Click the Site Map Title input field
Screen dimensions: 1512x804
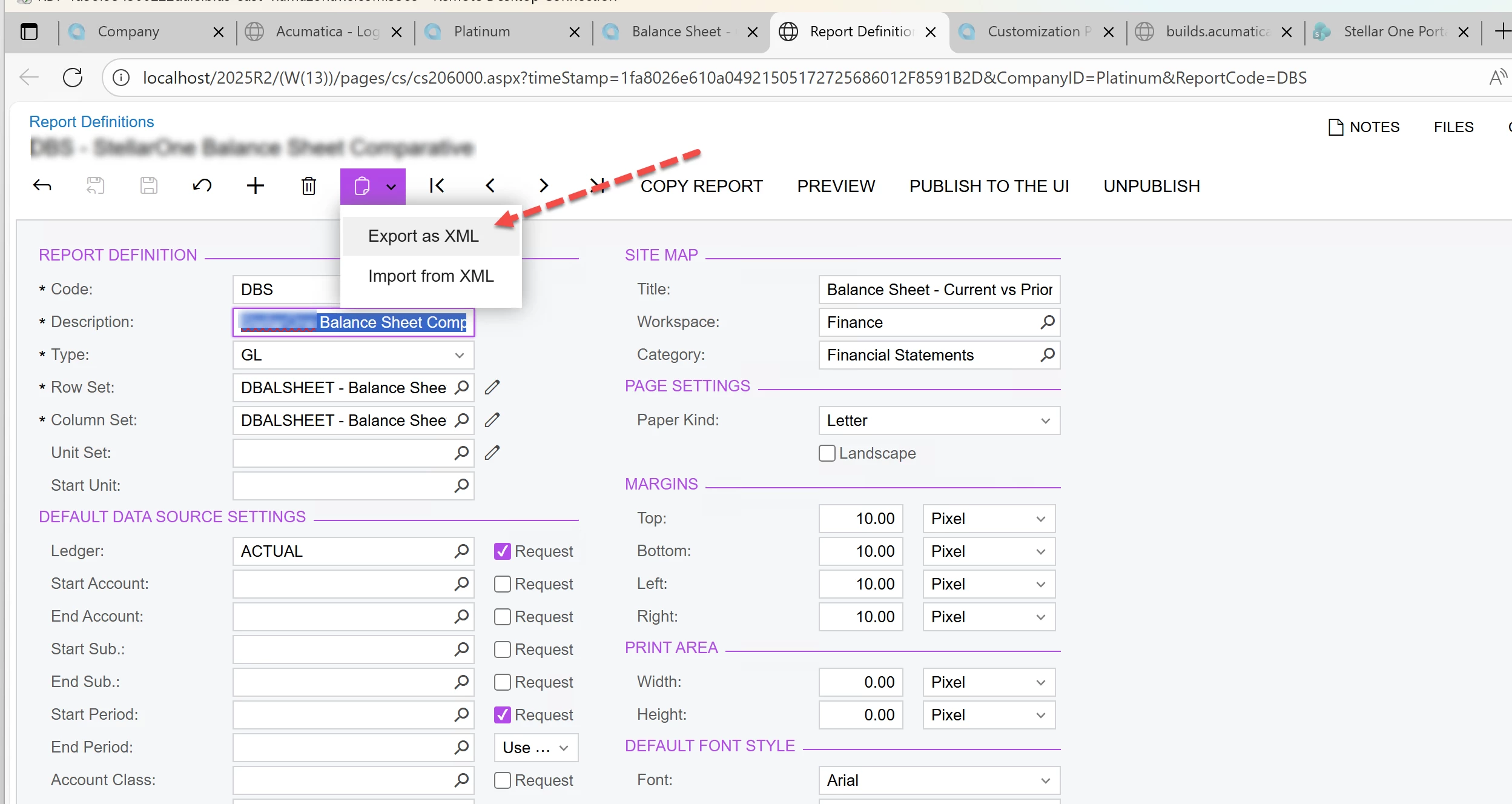pos(939,290)
